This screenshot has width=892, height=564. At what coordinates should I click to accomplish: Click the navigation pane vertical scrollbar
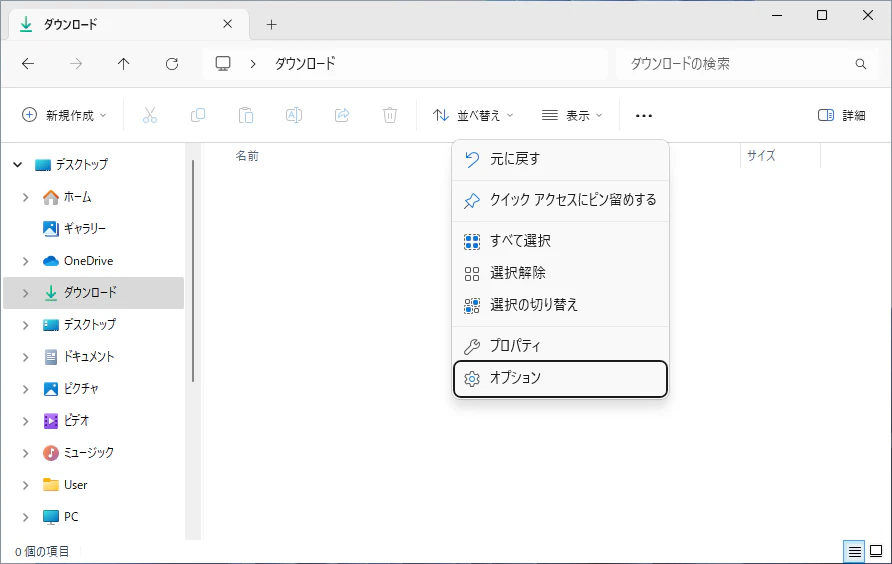click(193, 271)
